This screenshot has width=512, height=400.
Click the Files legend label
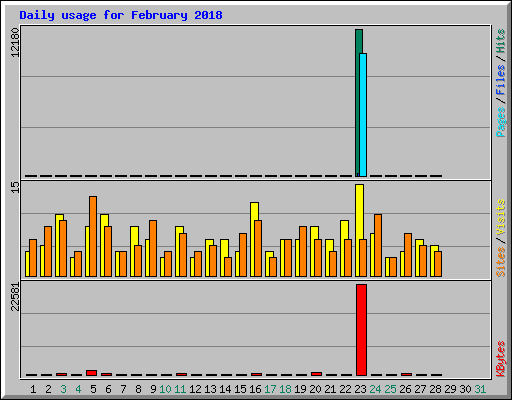tap(501, 80)
